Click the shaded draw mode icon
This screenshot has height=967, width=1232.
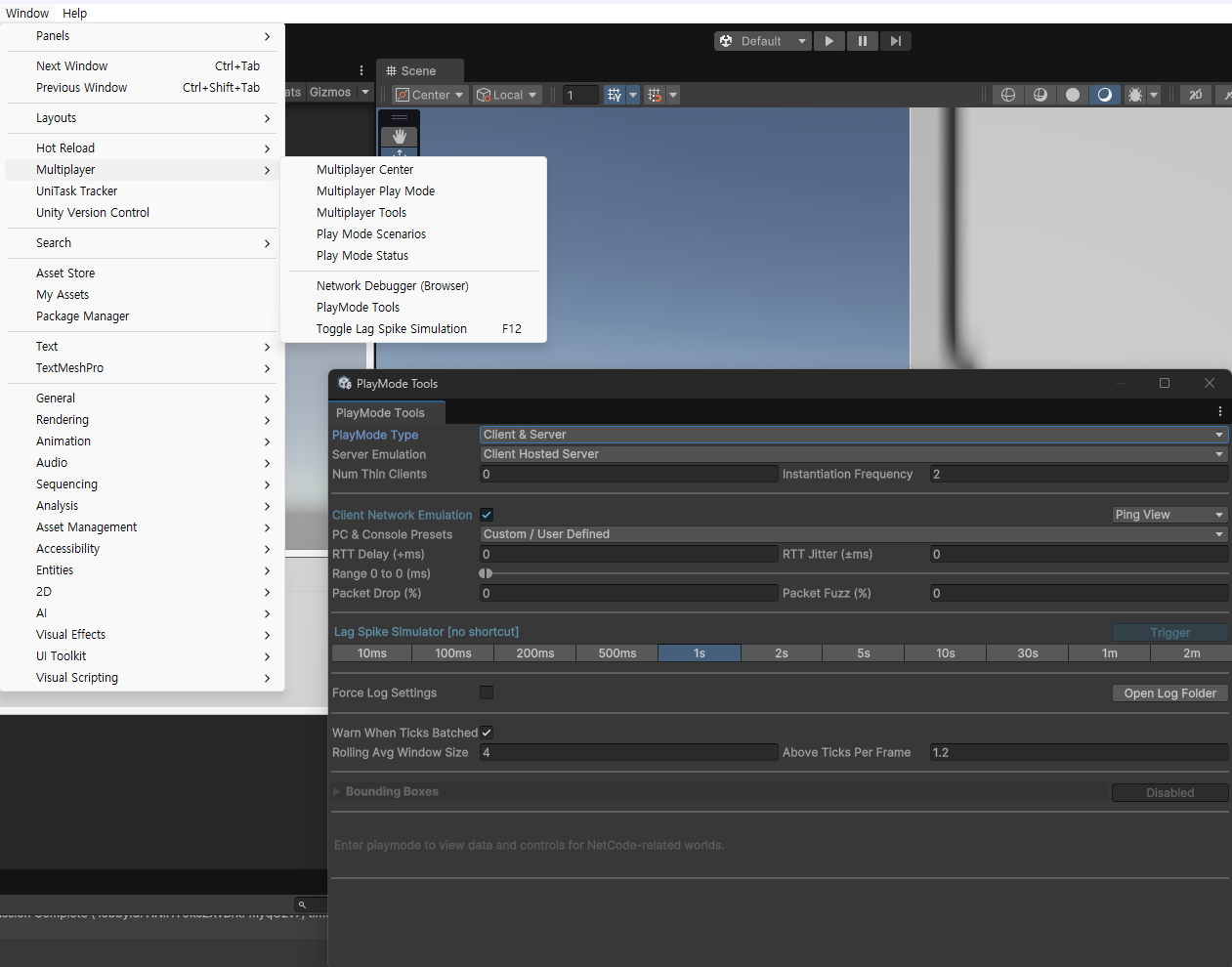pos(1104,95)
